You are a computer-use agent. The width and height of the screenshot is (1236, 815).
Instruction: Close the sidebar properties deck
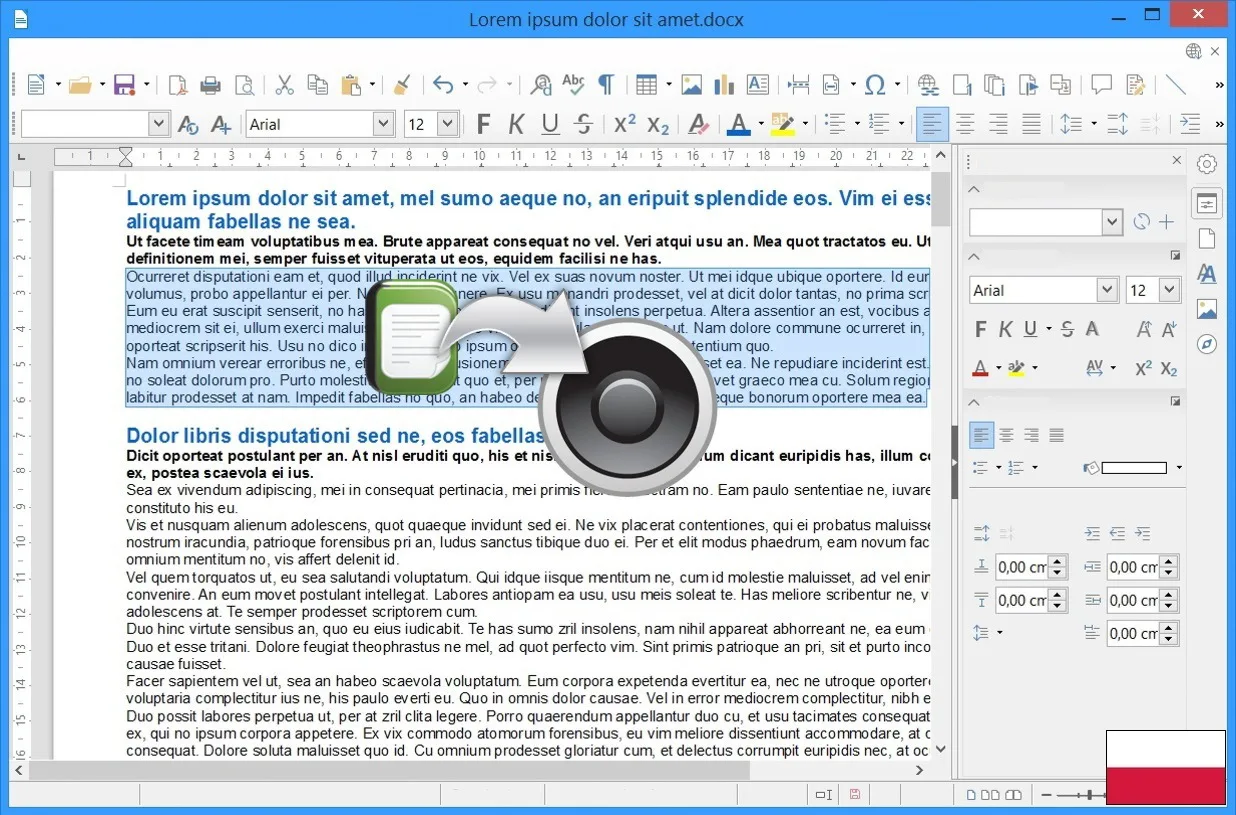pos(1176,161)
